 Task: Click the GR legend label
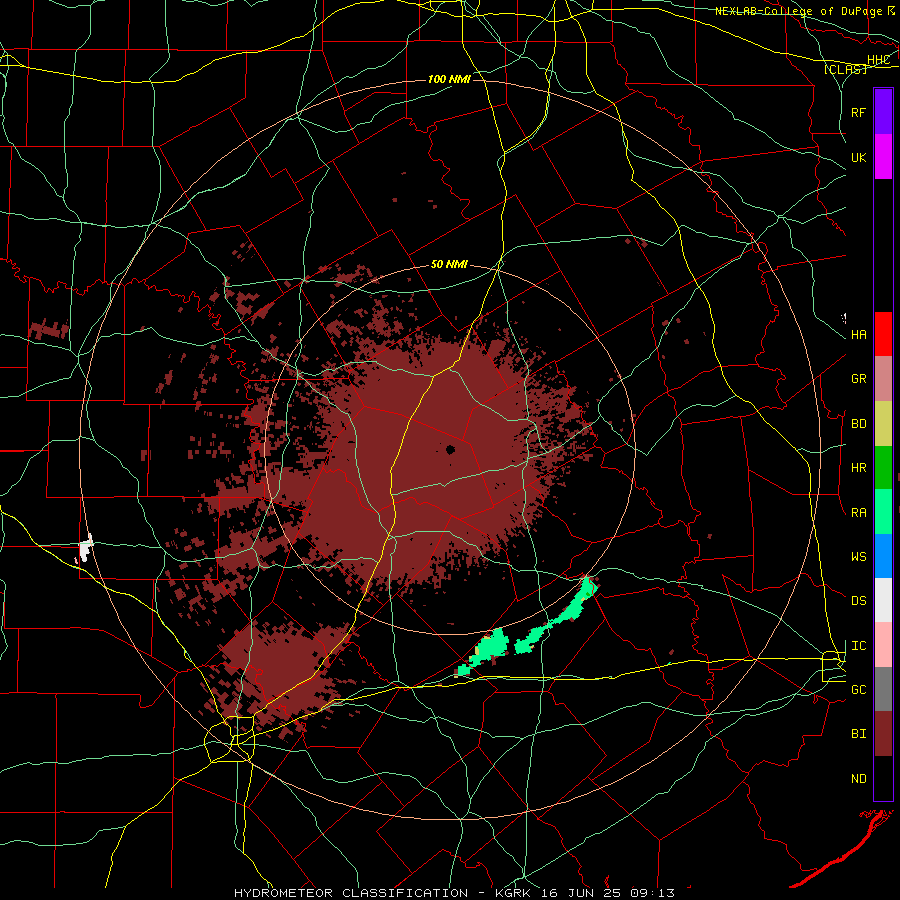pos(859,379)
